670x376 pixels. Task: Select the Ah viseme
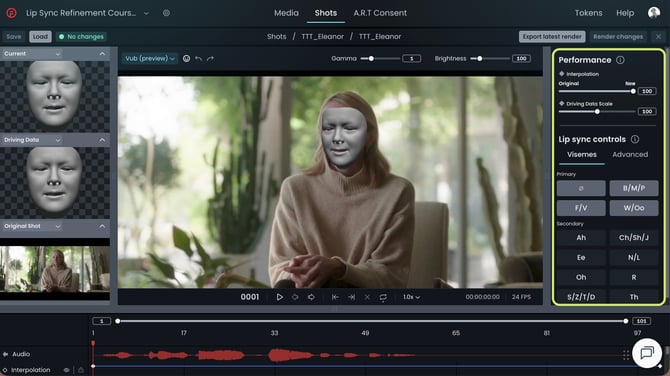click(x=581, y=238)
